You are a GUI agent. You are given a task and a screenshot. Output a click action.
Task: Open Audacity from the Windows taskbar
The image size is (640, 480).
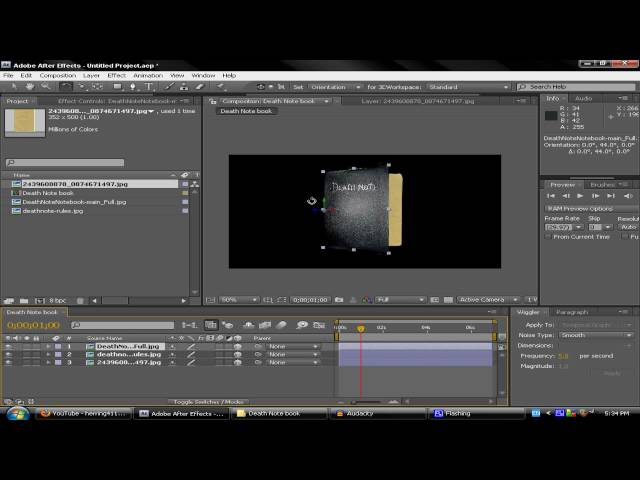tap(377, 413)
